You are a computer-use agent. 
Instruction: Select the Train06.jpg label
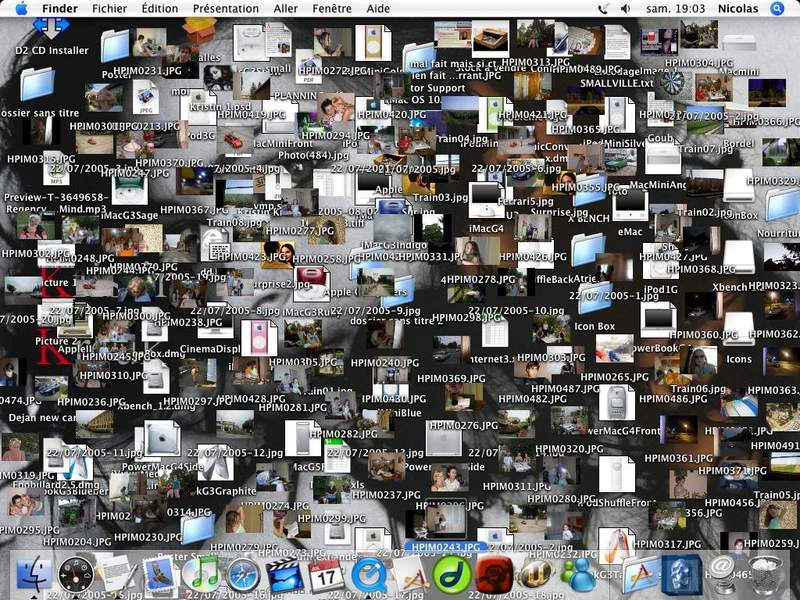pos(698,389)
